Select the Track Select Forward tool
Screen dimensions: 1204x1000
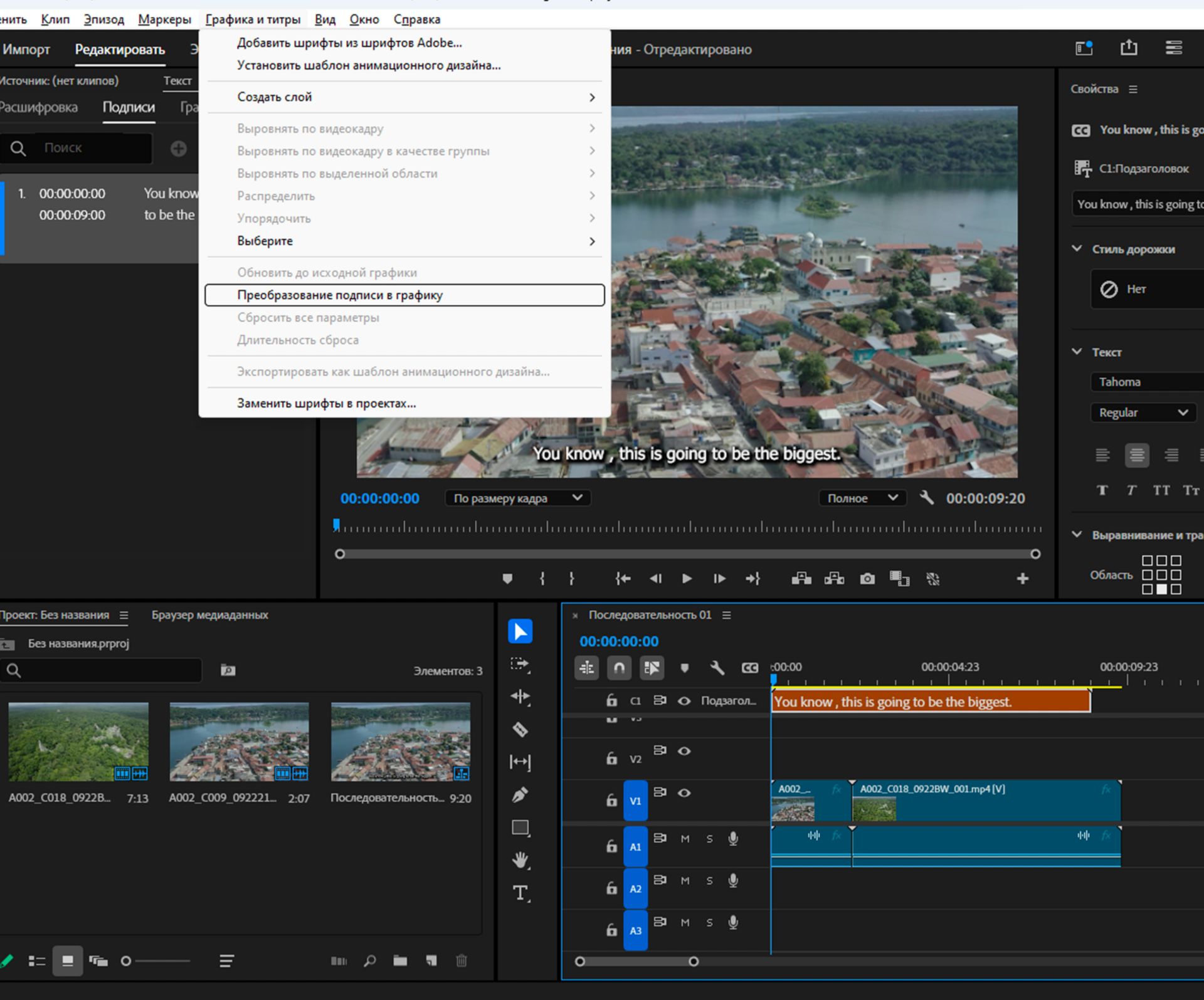(x=520, y=665)
